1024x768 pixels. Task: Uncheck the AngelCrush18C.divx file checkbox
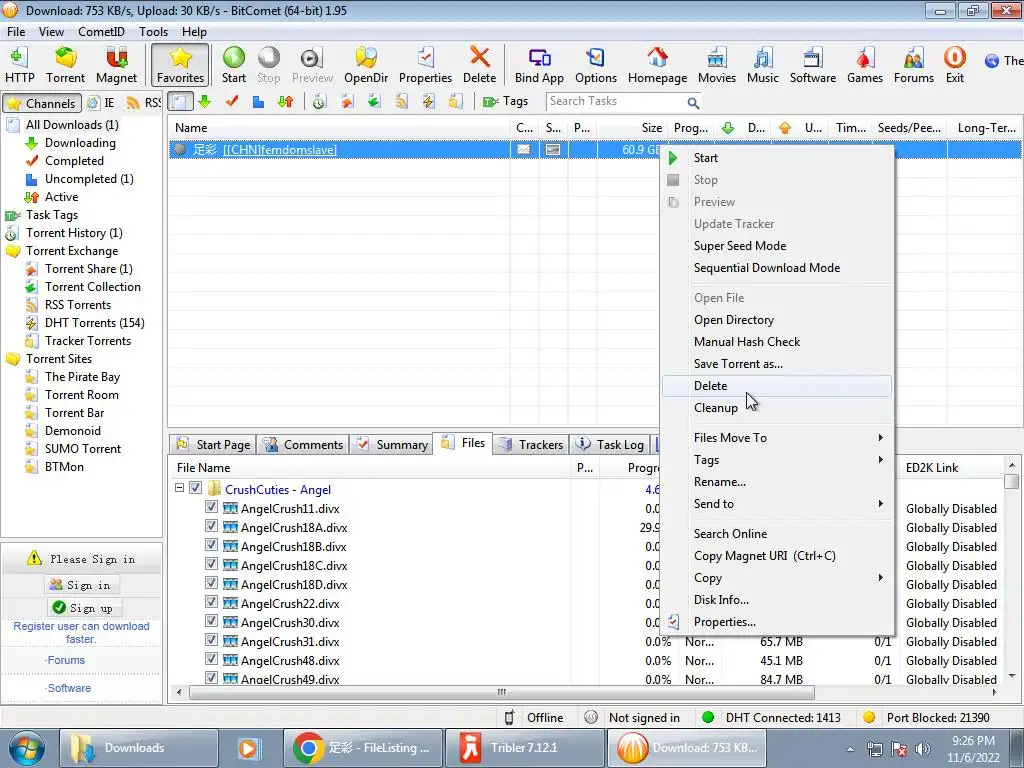click(211, 564)
